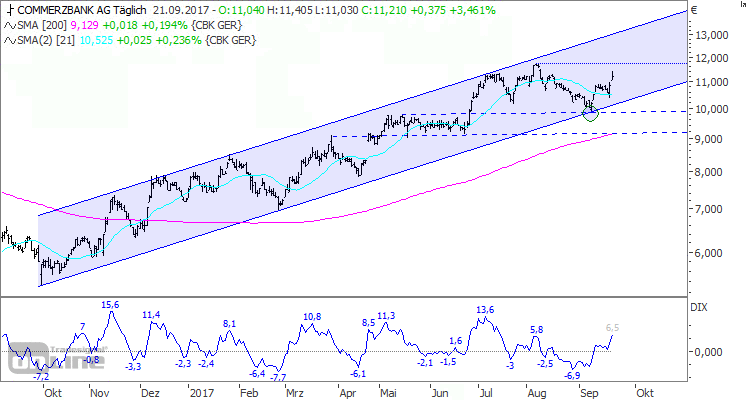
Task: Click the 2017 time axis label
Action: [x=202, y=393]
